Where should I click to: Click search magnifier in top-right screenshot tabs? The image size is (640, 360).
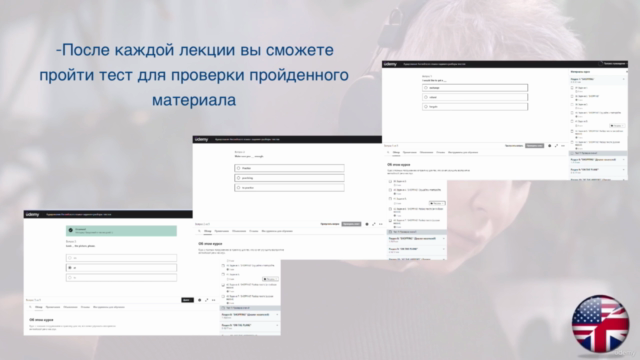tap(388, 152)
